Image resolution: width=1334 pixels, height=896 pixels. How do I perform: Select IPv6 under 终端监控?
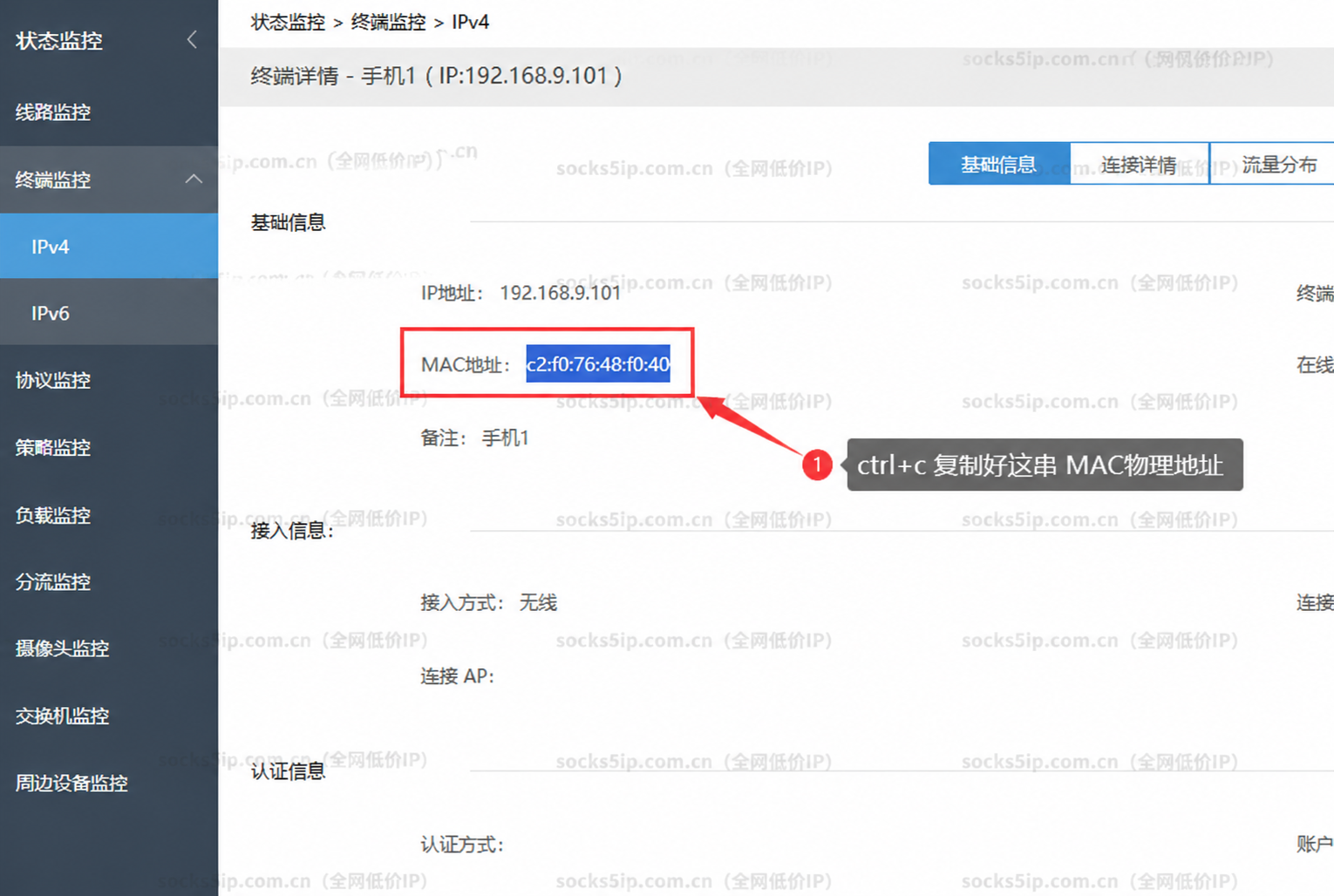pos(109,313)
